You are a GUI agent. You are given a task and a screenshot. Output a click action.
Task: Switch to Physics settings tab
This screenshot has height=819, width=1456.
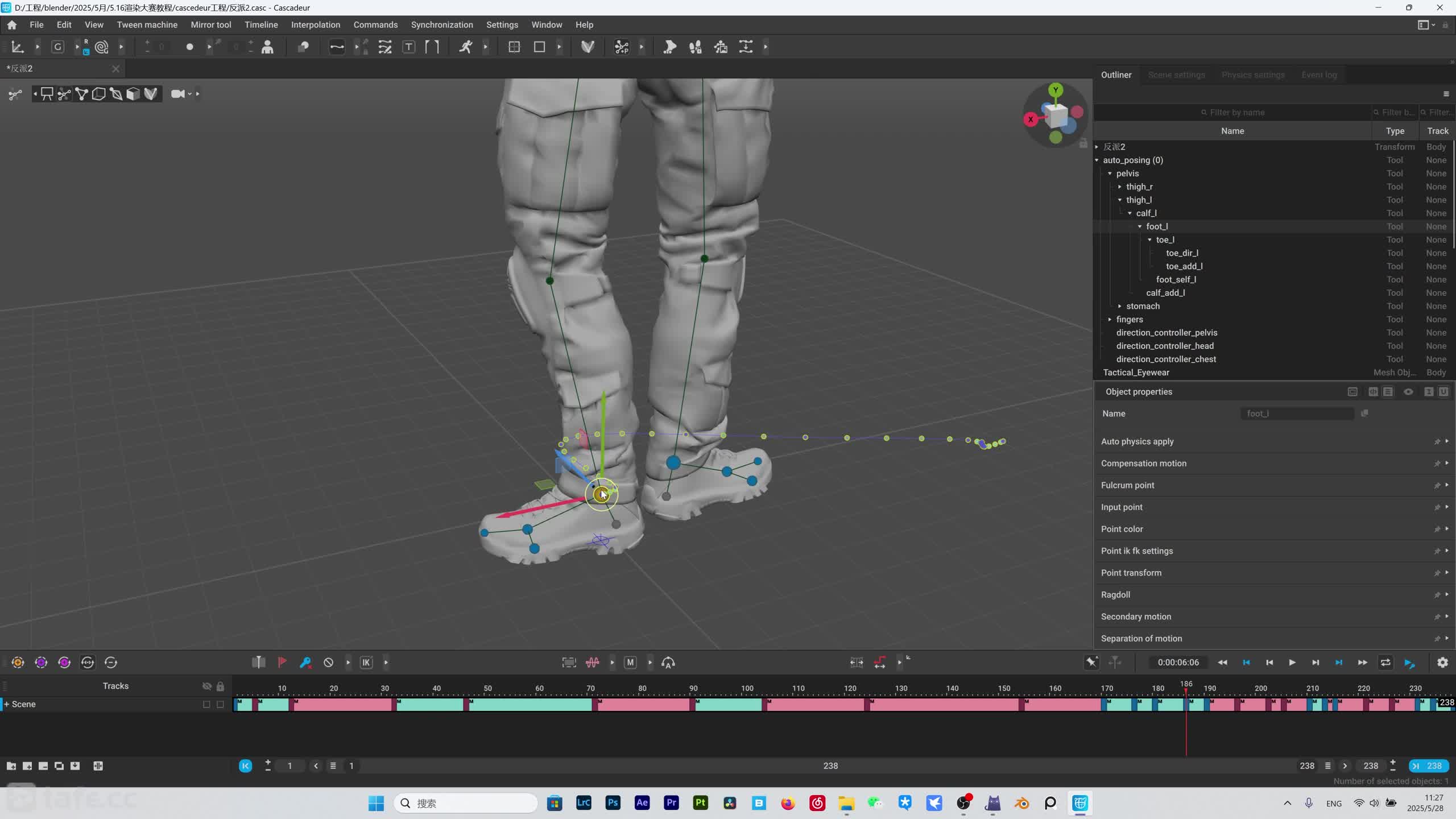coord(1253,75)
